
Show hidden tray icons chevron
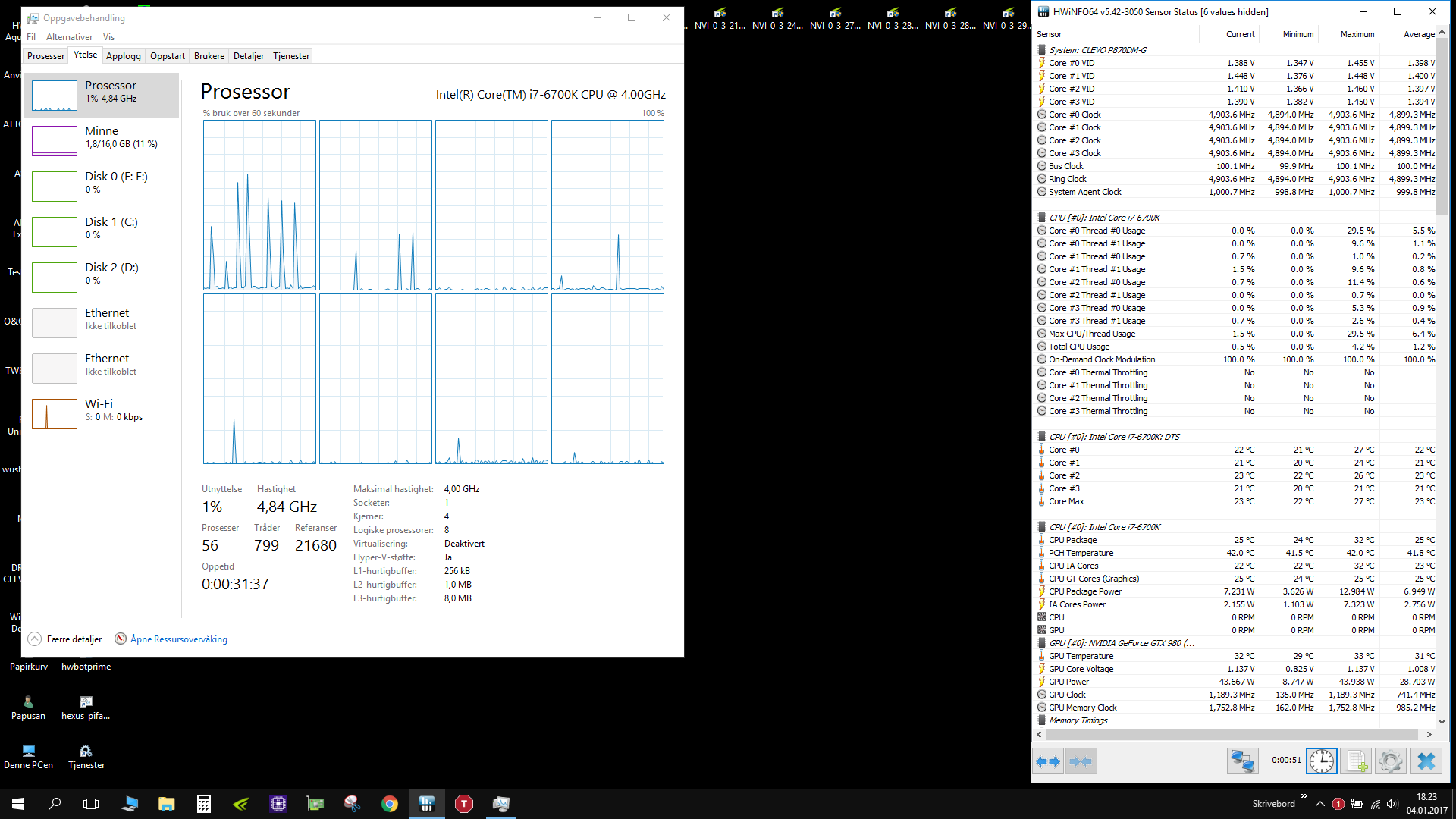coord(1320,804)
